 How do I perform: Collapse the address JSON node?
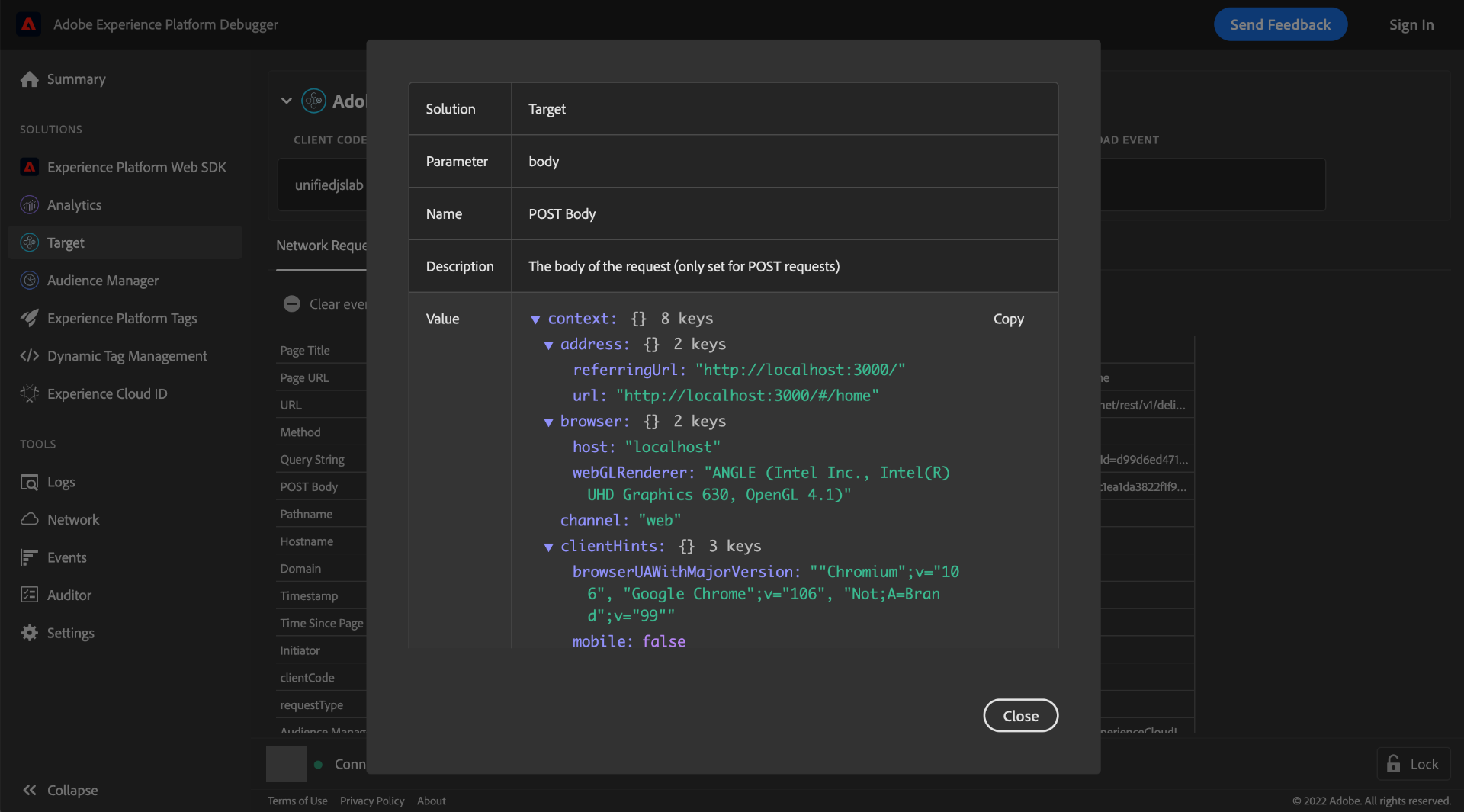[548, 345]
